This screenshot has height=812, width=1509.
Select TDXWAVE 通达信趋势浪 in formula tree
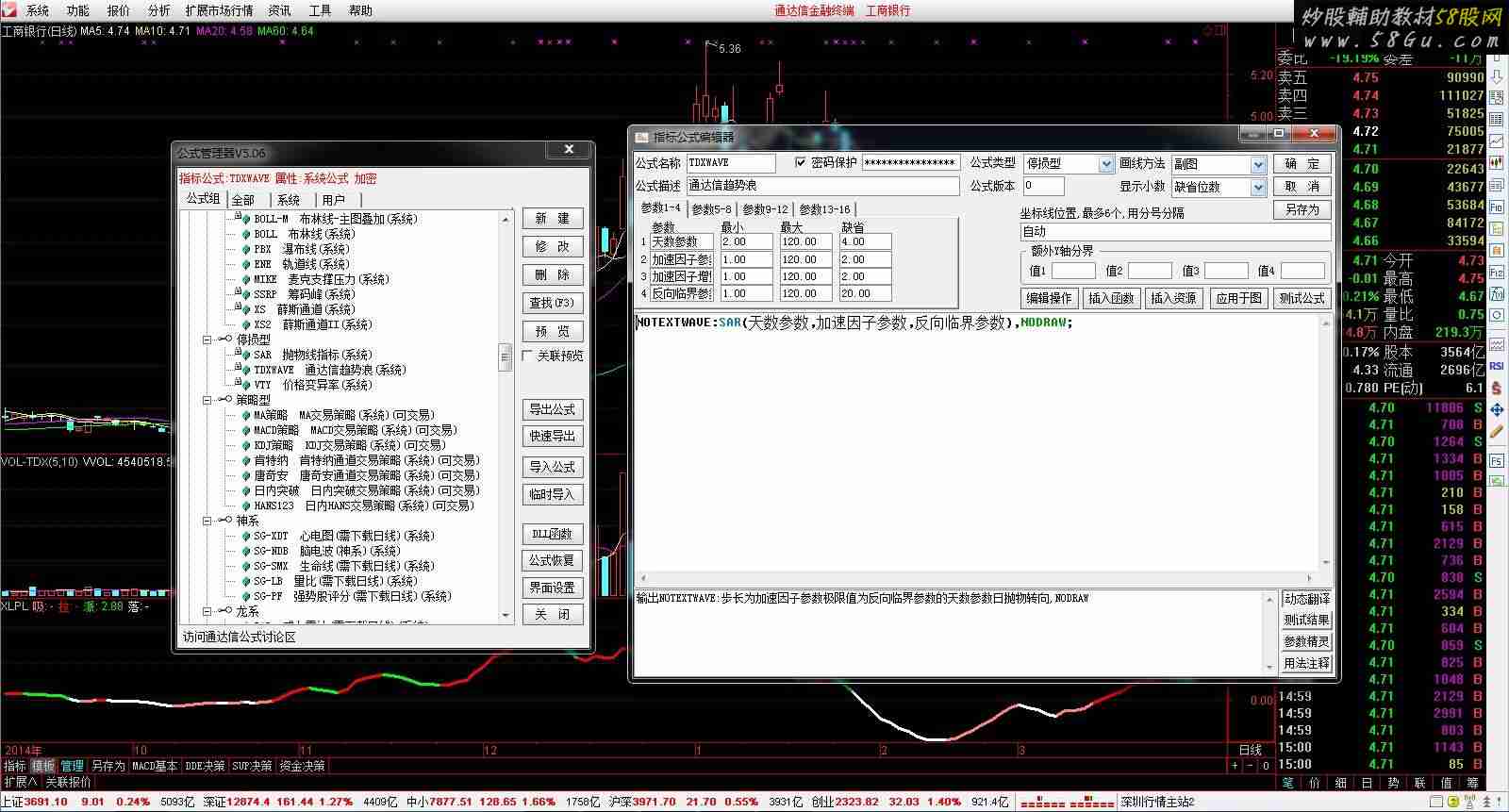329,370
